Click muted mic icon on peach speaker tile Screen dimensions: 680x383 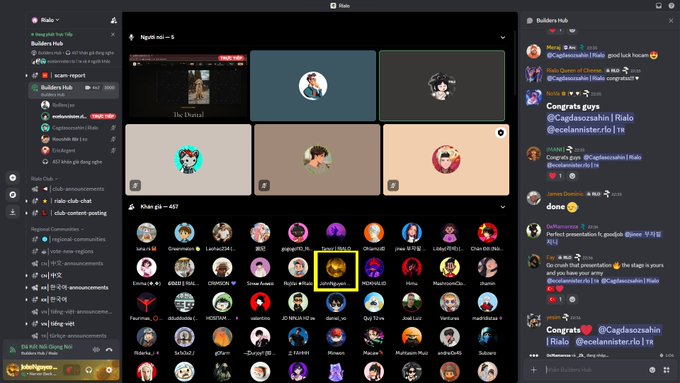pyautogui.click(x=393, y=185)
